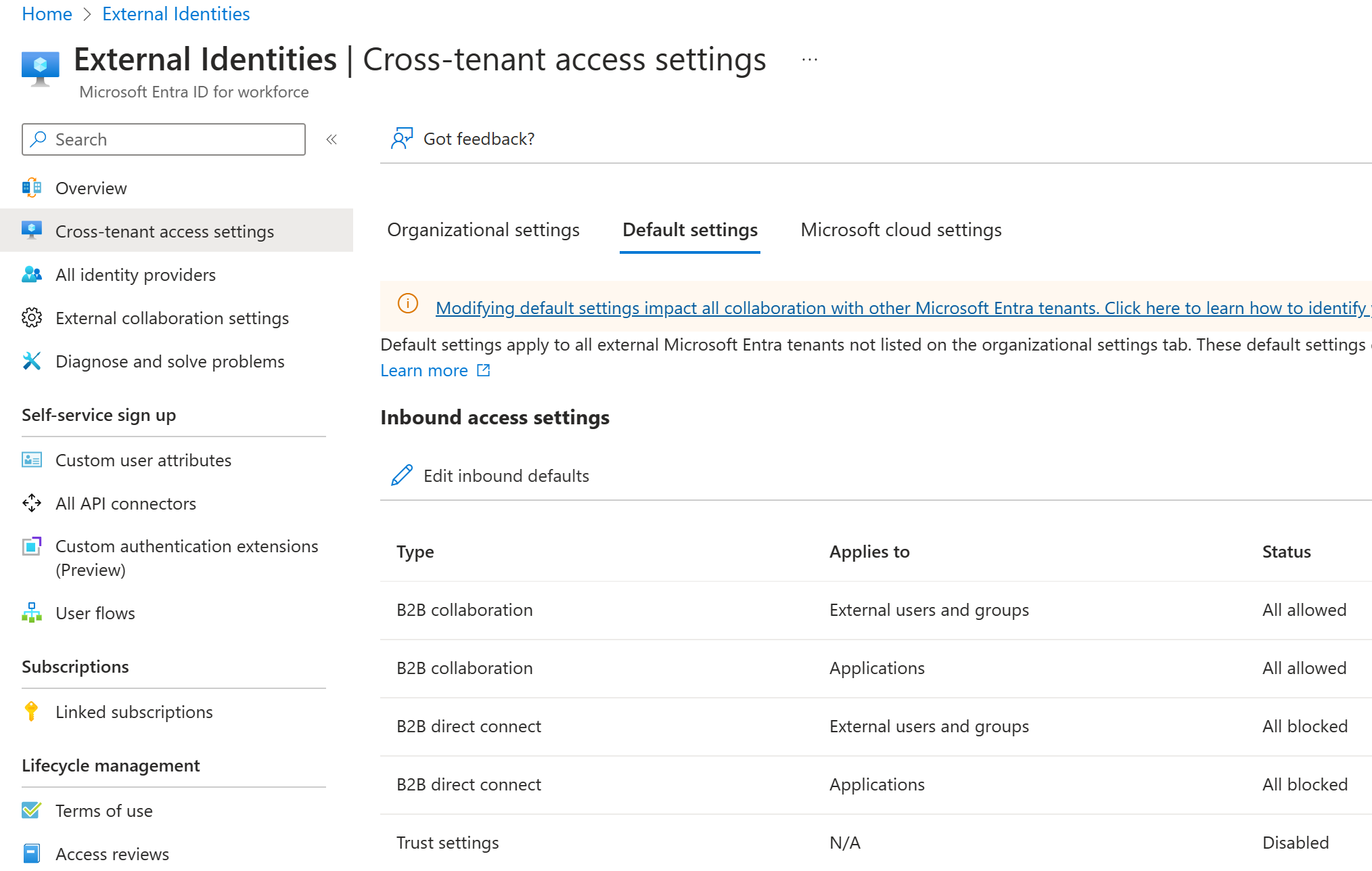Click the All API connectors icon
The height and width of the screenshot is (871, 1372).
(x=30, y=503)
